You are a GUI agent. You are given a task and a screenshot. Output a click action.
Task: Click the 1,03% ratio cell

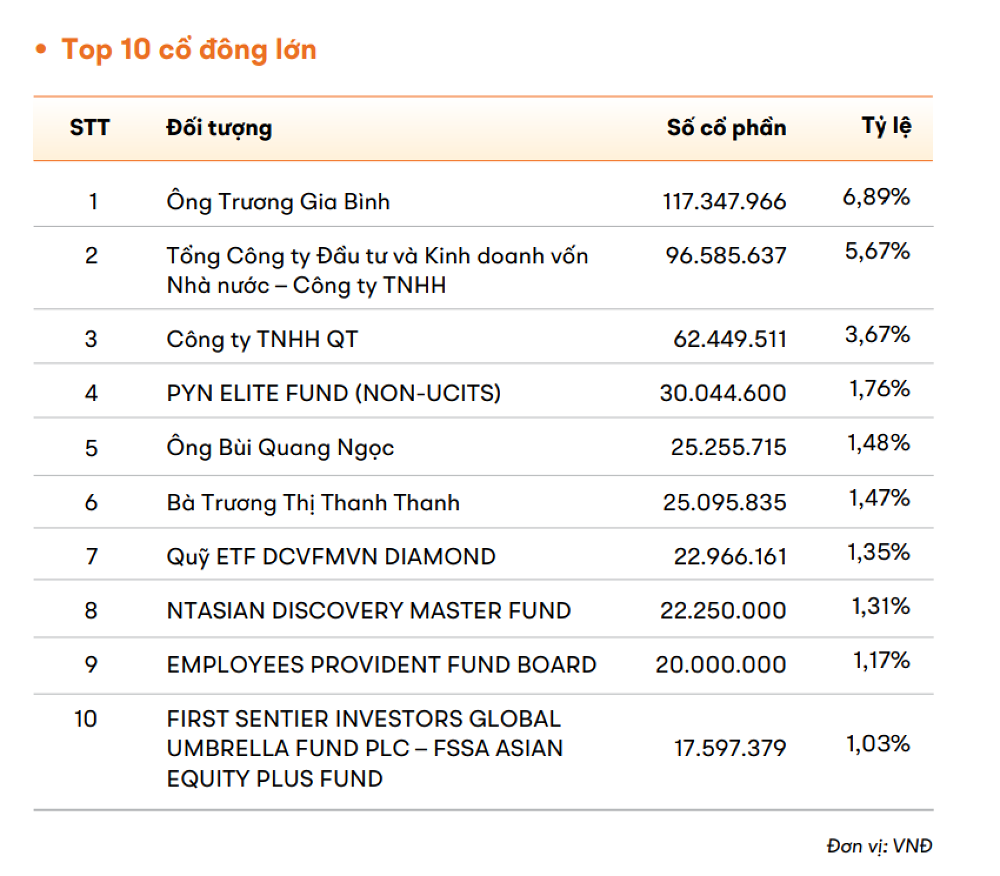coord(877,744)
